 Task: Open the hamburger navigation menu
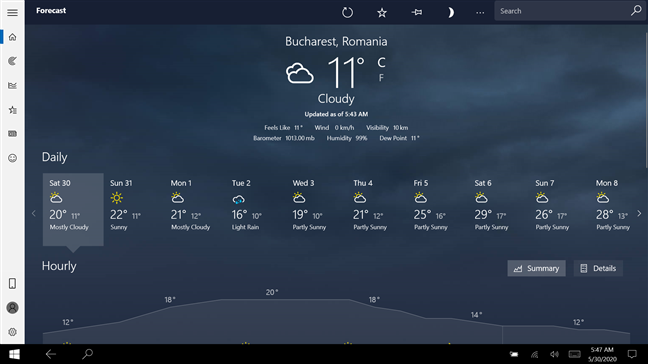click(12, 12)
